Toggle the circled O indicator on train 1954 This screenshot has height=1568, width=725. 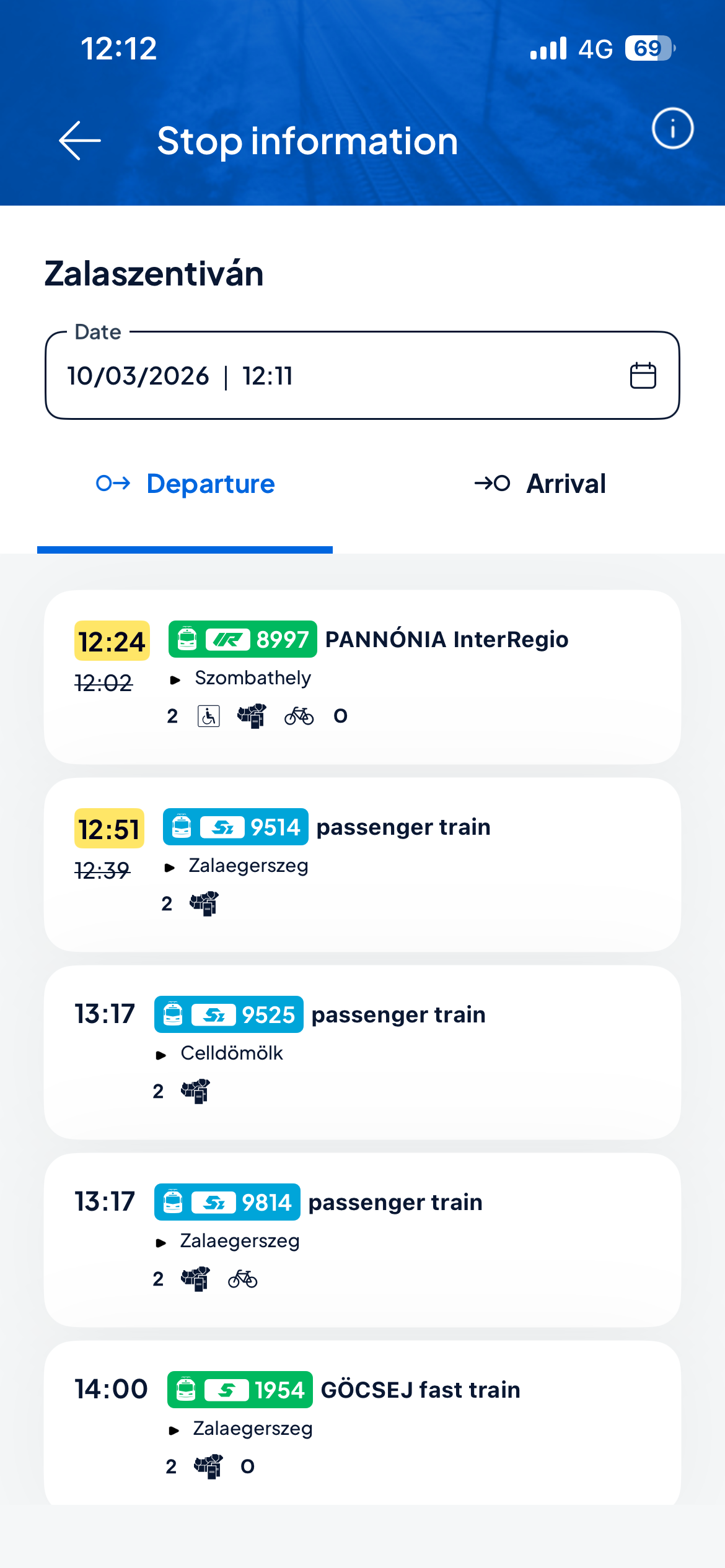[x=247, y=1467]
